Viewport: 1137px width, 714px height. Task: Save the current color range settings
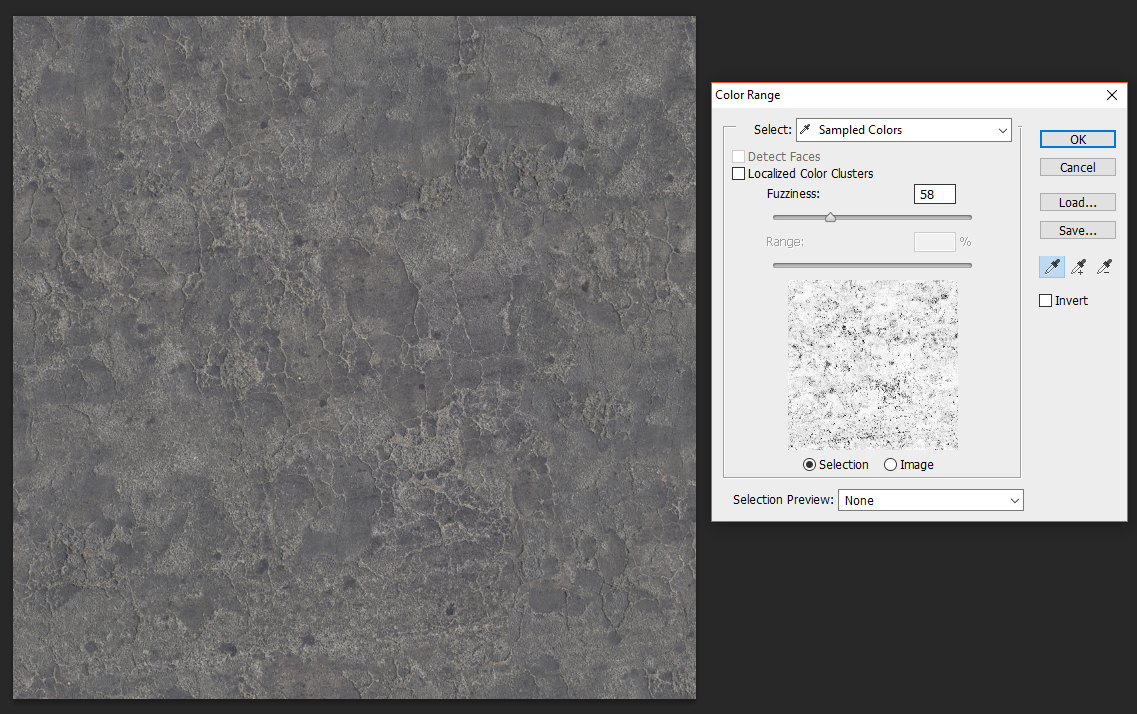1077,229
